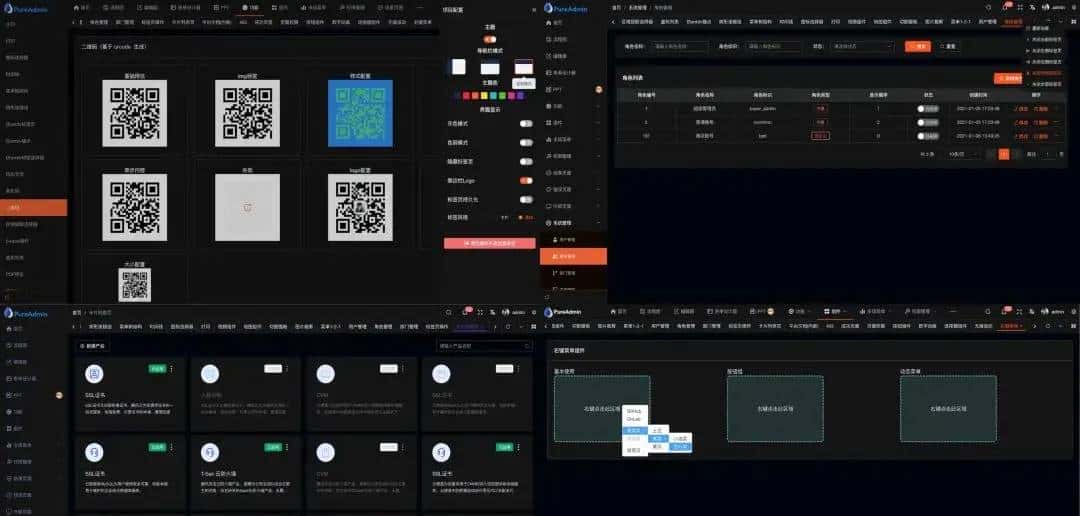Viewport: 1080px width, 516px height.
Task: Toggle 隐藏标签页 switch in settings panel
Action: pyautogui.click(x=526, y=161)
